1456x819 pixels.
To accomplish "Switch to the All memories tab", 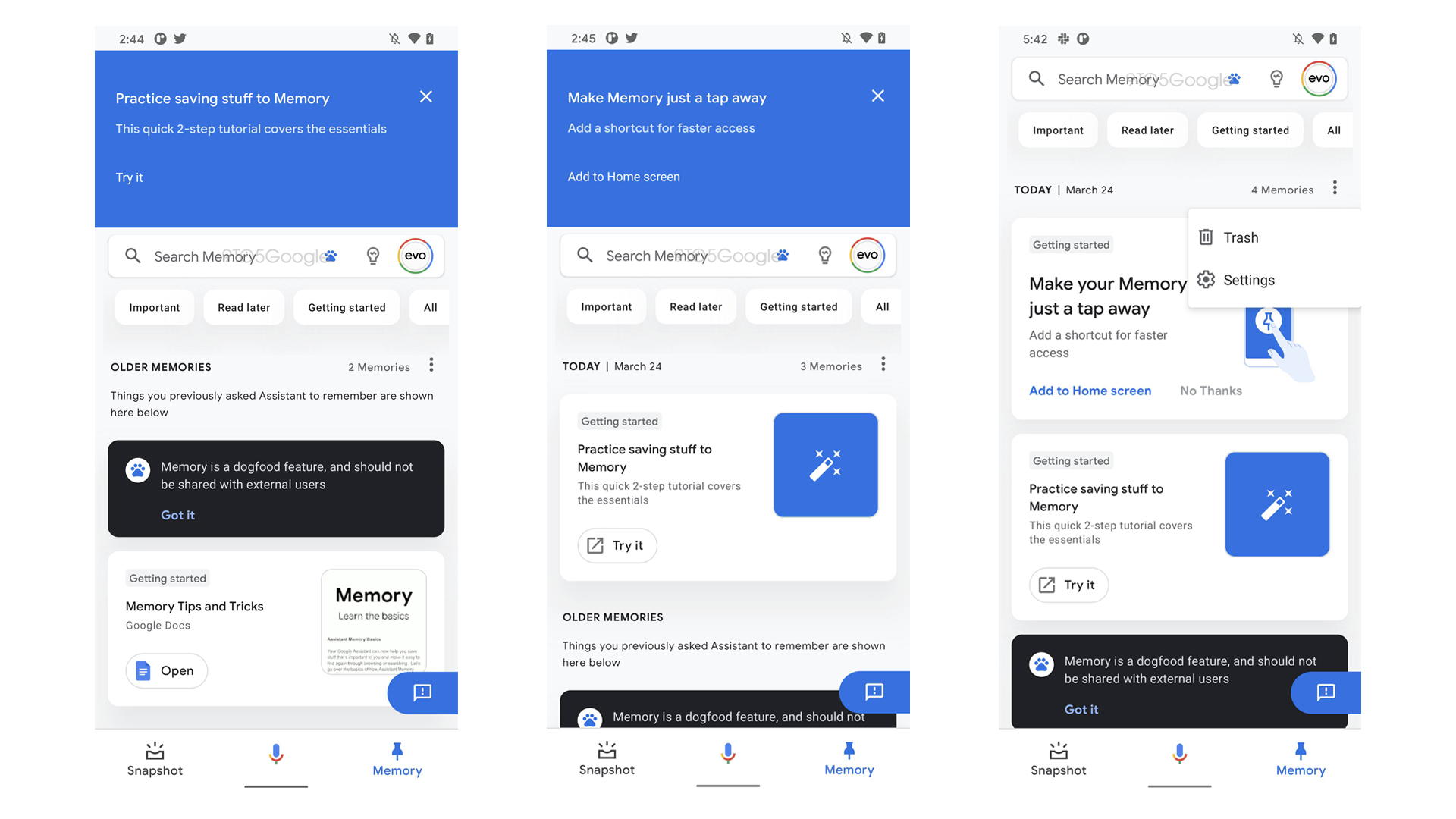I will coord(1333,130).
